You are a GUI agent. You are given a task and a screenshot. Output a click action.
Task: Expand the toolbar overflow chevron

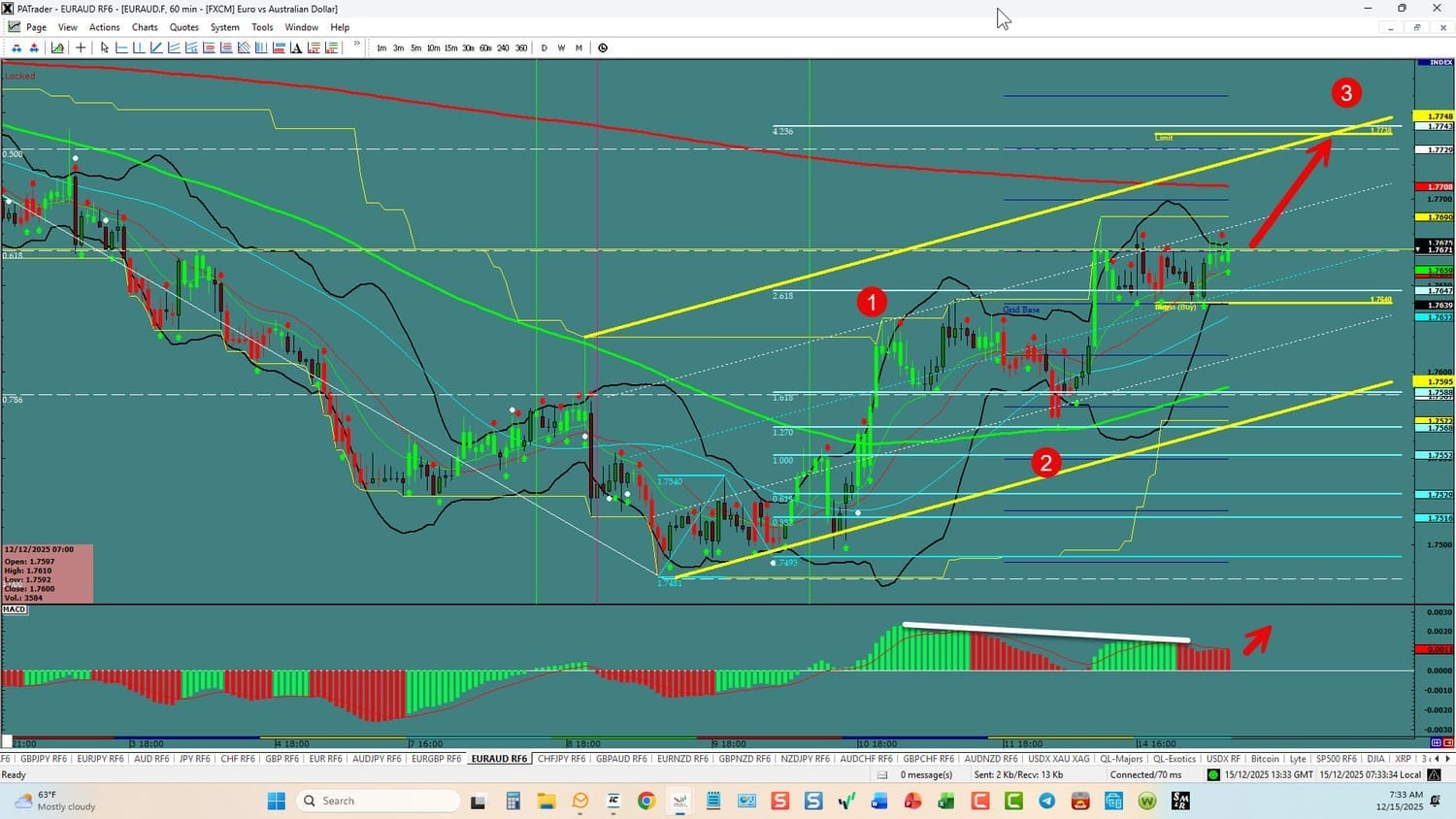tap(357, 45)
